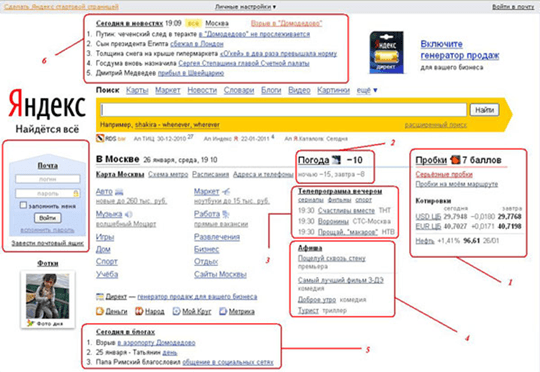Open расширенный поиск link
This screenshot has height=372, width=540.
point(436,125)
